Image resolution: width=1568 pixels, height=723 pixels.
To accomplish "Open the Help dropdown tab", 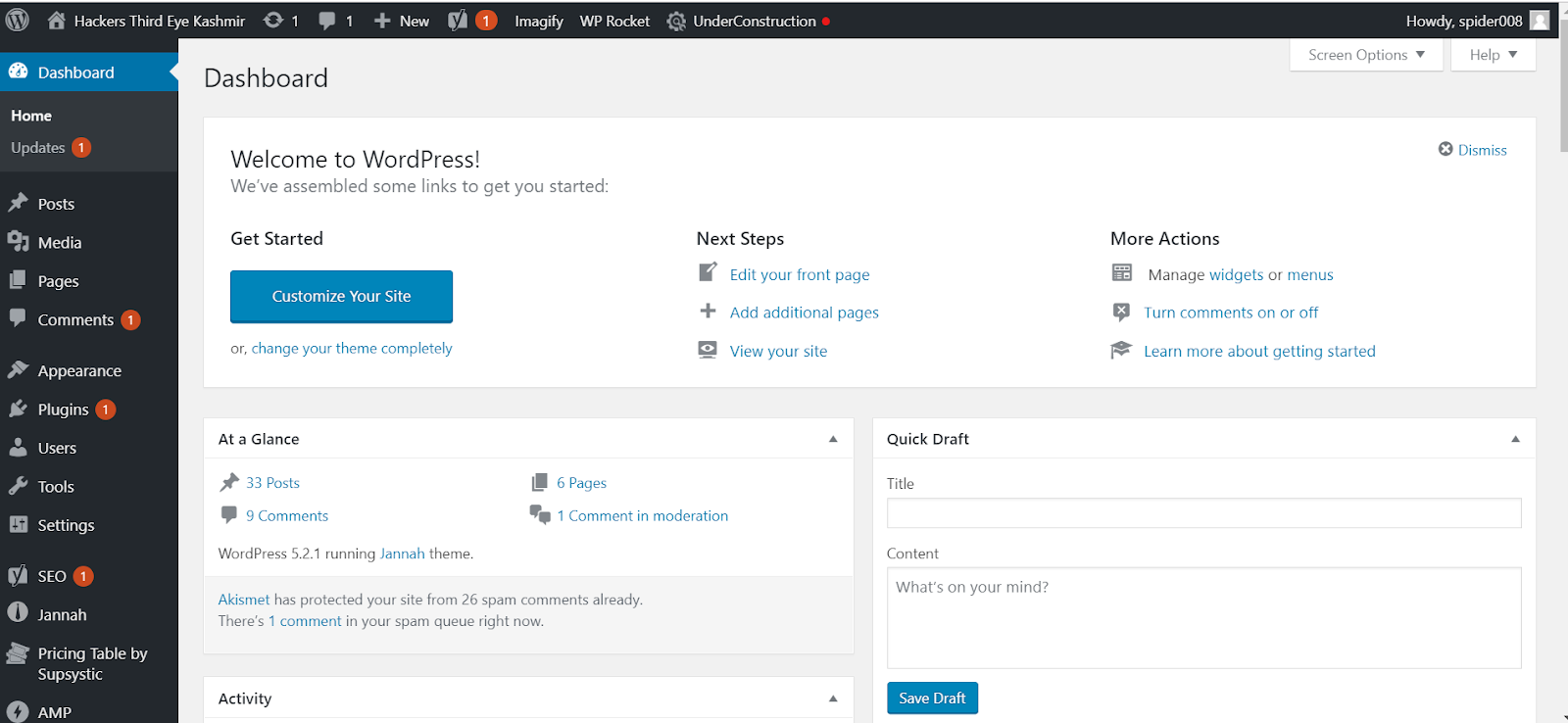I will pos(1494,55).
